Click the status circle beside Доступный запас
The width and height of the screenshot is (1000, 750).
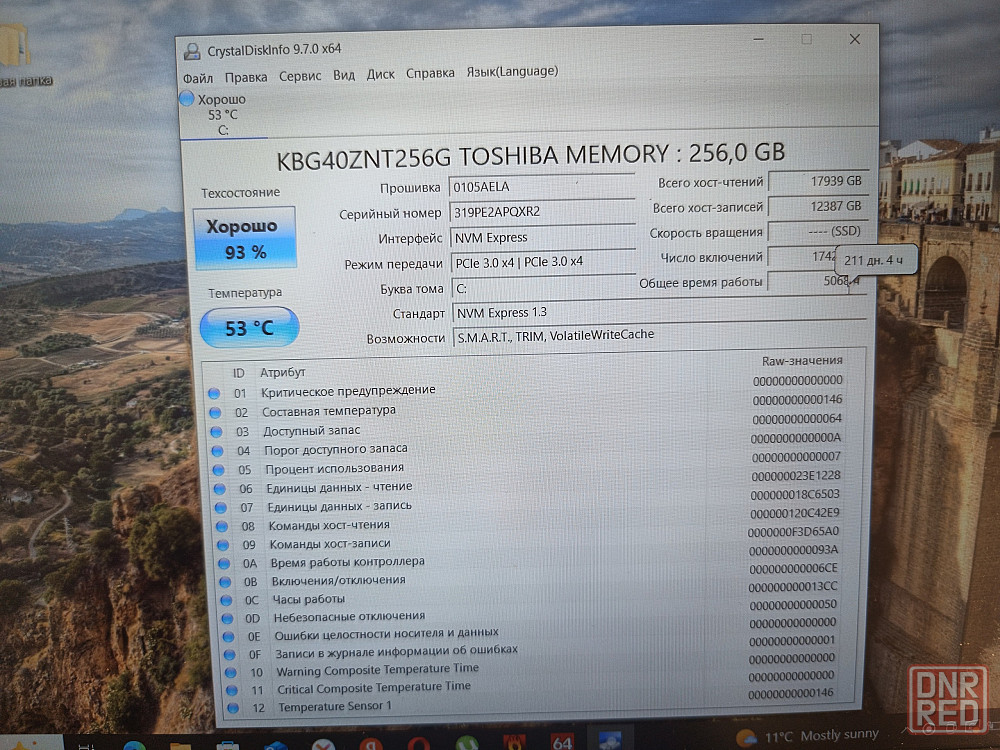click(x=214, y=431)
